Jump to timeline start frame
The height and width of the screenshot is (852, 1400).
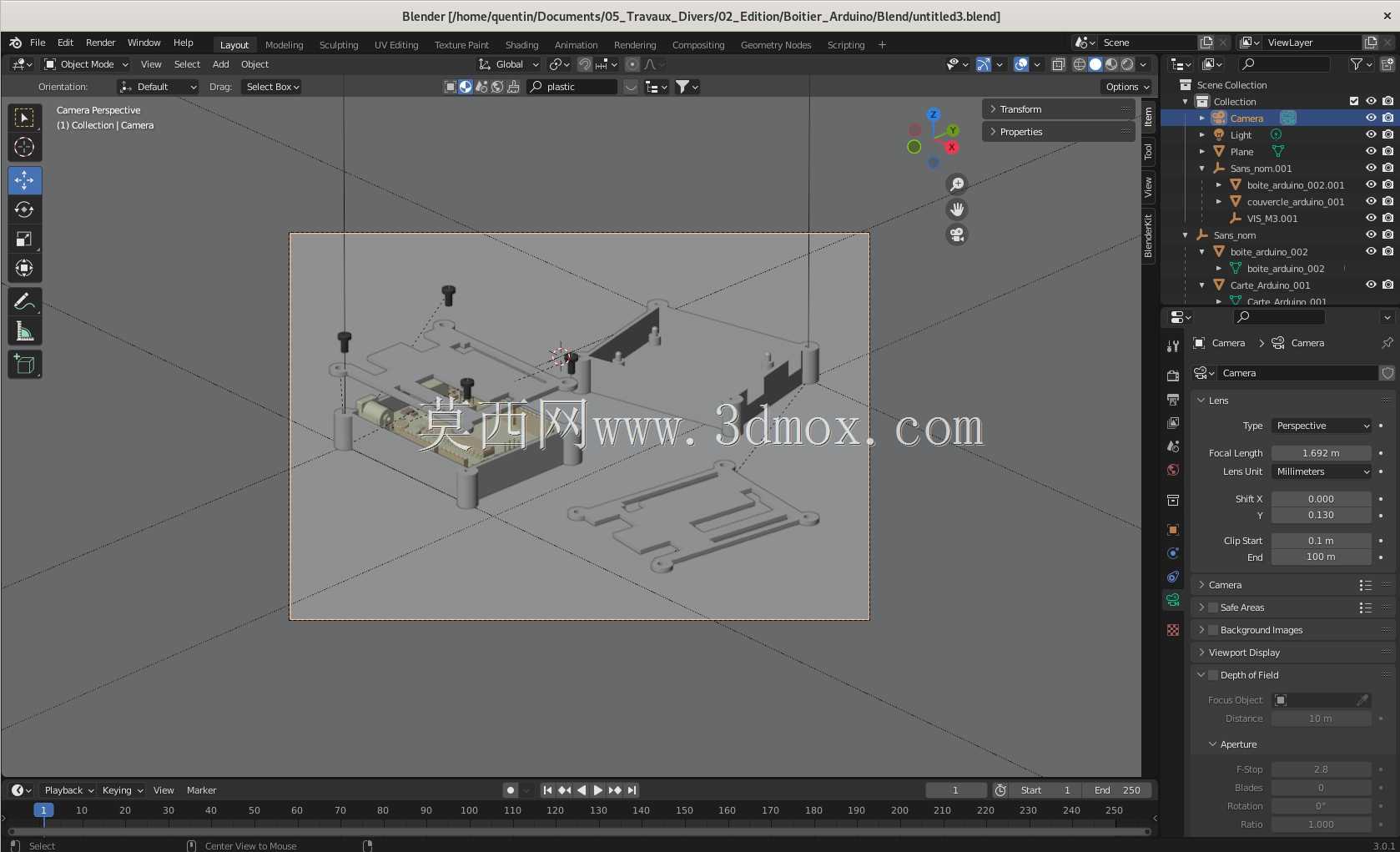click(x=547, y=790)
